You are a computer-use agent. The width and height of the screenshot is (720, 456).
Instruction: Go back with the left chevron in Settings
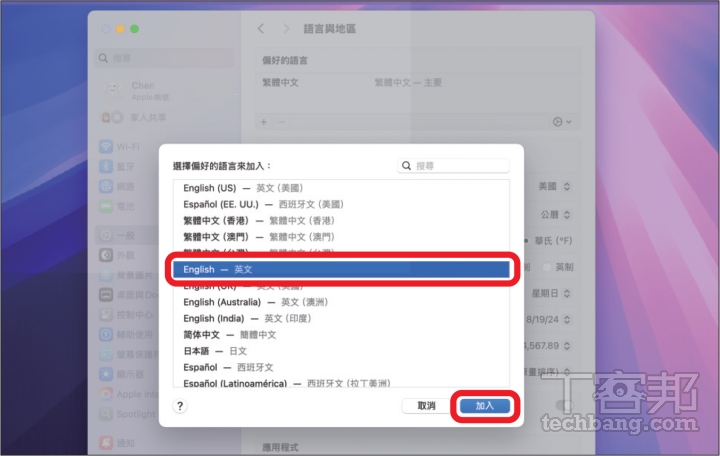click(x=261, y=29)
